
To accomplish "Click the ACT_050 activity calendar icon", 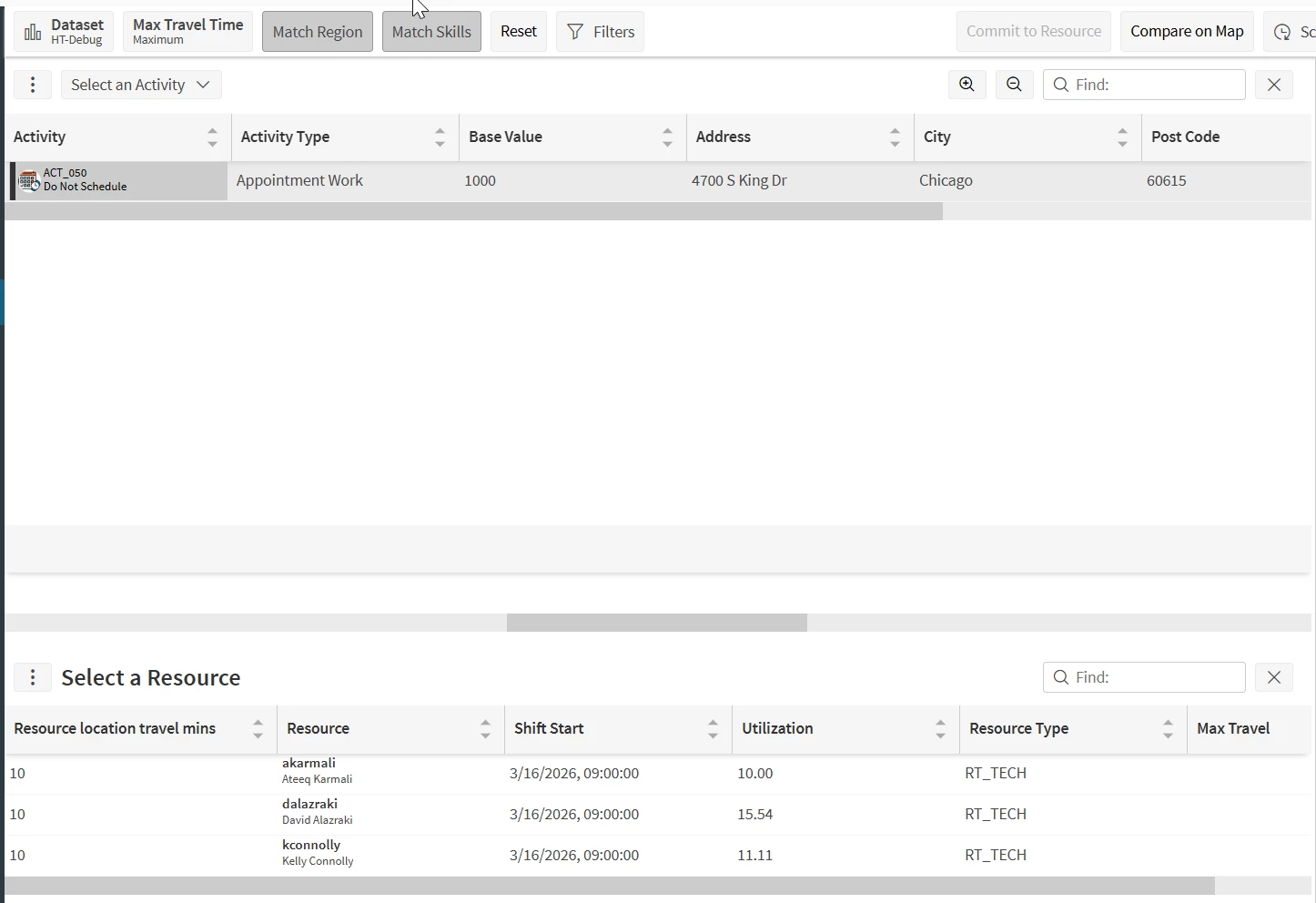I will point(29,180).
